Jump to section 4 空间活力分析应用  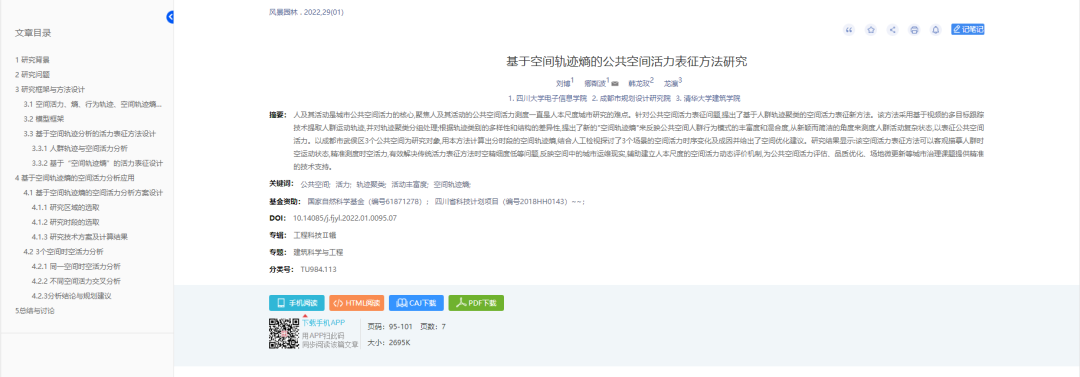[x=74, y=178]
